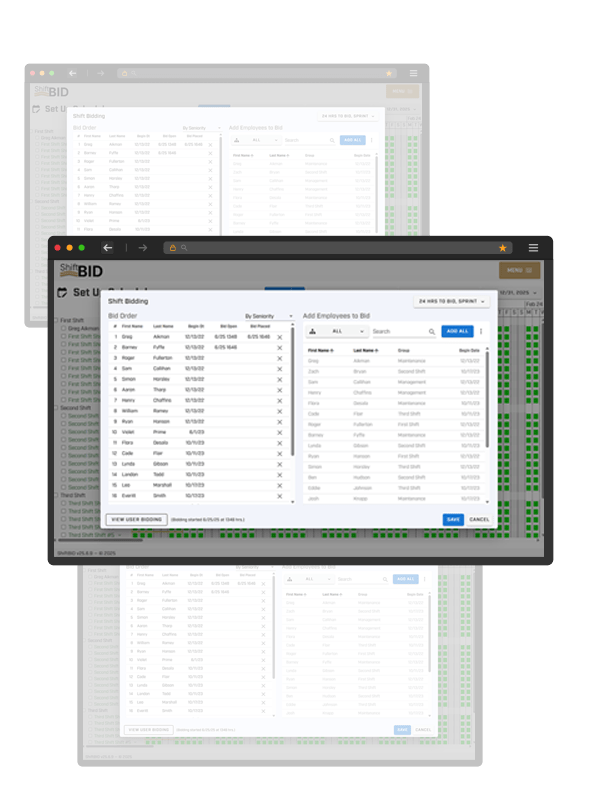Click the Add Employees list vertical scrollbar
This screenshot has width=600, height=800.
click(x=487, y=400)
